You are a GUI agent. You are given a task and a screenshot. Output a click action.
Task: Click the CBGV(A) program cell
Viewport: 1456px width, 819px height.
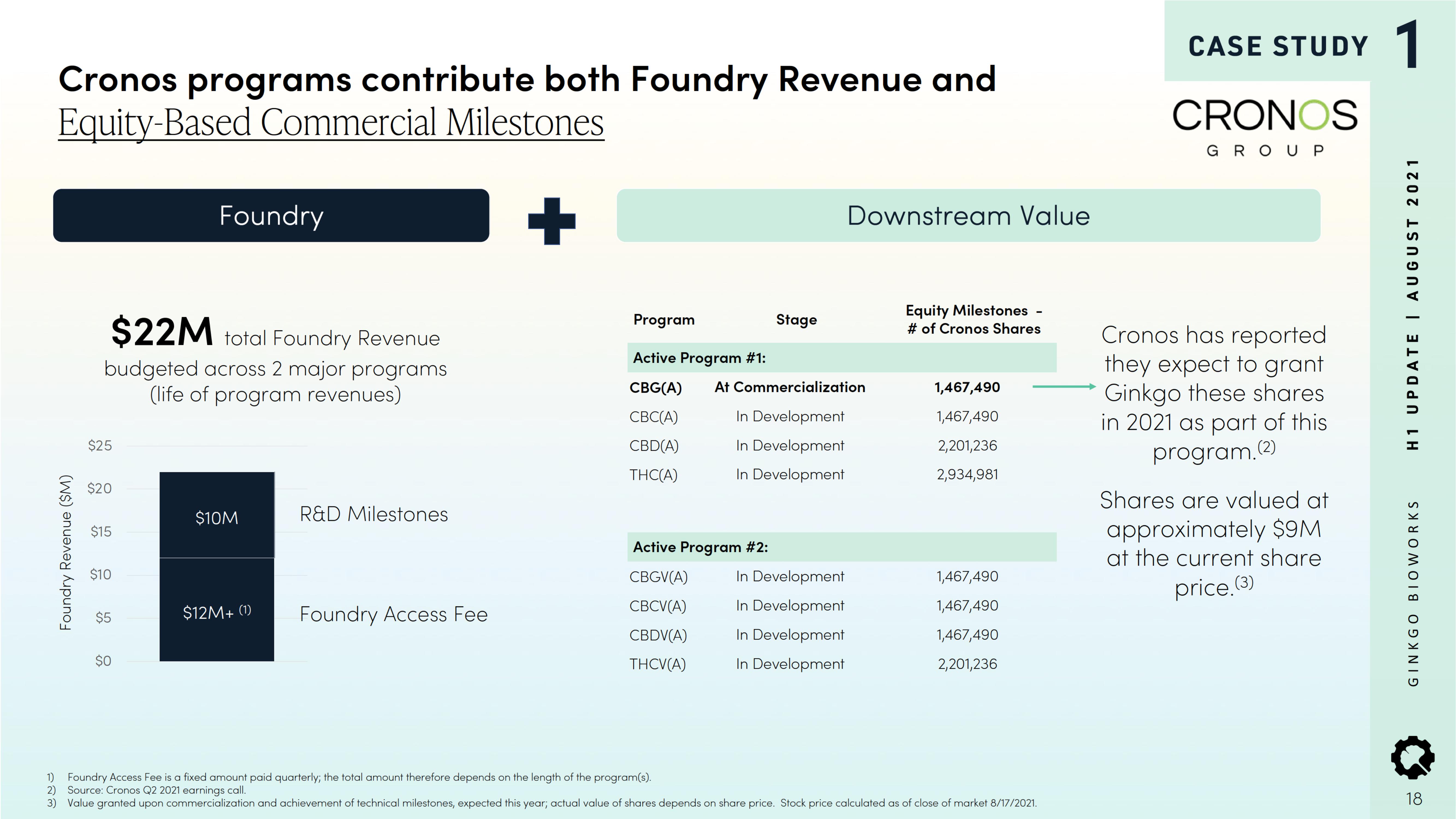click(659, 577)
